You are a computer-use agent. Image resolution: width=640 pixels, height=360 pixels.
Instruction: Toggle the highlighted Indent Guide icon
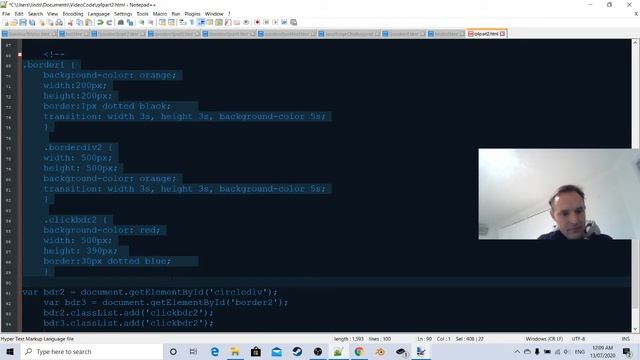[x=201, y=22]
